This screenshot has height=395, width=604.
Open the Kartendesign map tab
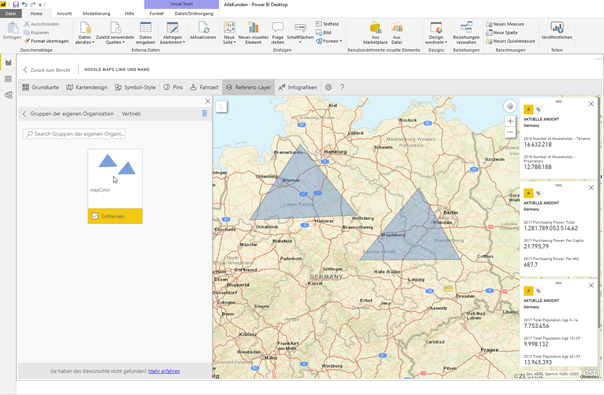coord(87,87)
